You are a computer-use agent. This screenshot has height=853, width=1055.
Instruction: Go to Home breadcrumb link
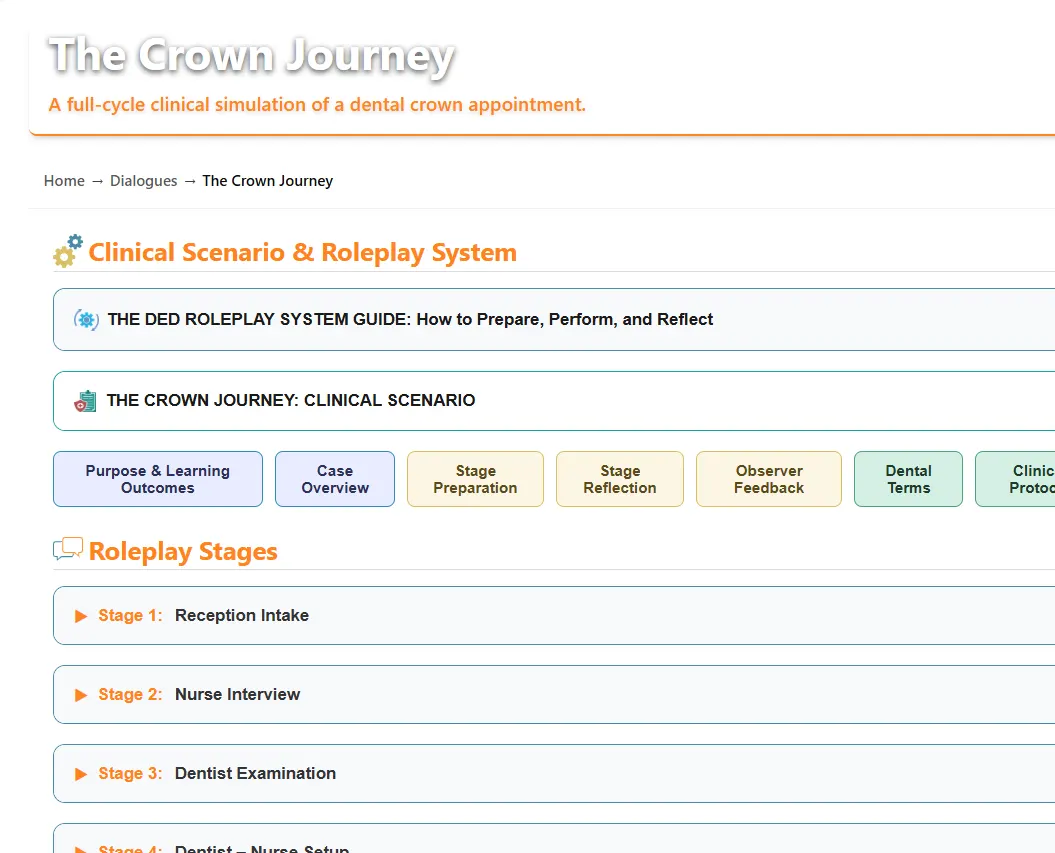tap(64, 181)
